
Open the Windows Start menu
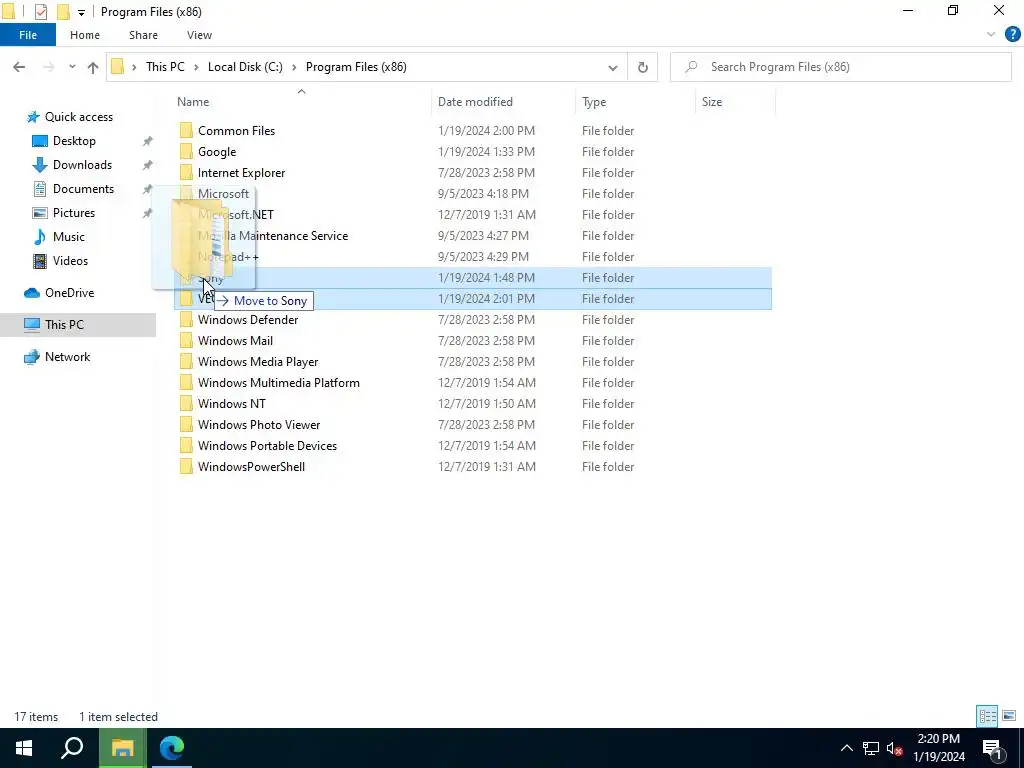pos(24,748)
